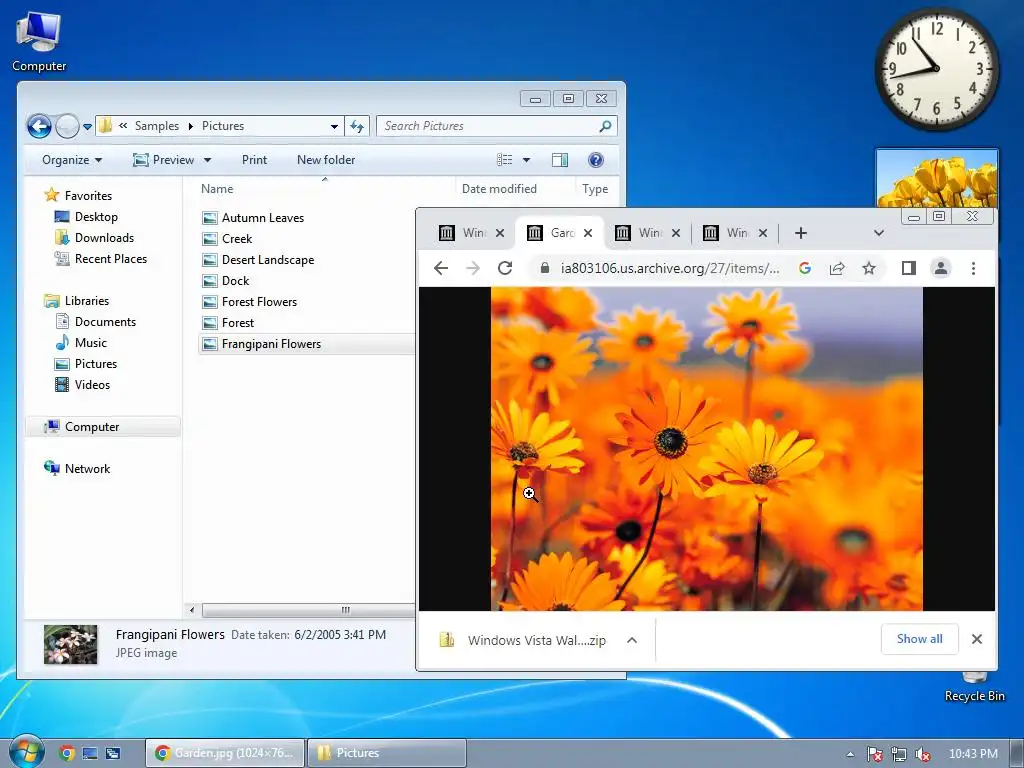This screenshot has width=1024, height=768.
Task: Click the Windows Start orb
Action: coord(26,752)
